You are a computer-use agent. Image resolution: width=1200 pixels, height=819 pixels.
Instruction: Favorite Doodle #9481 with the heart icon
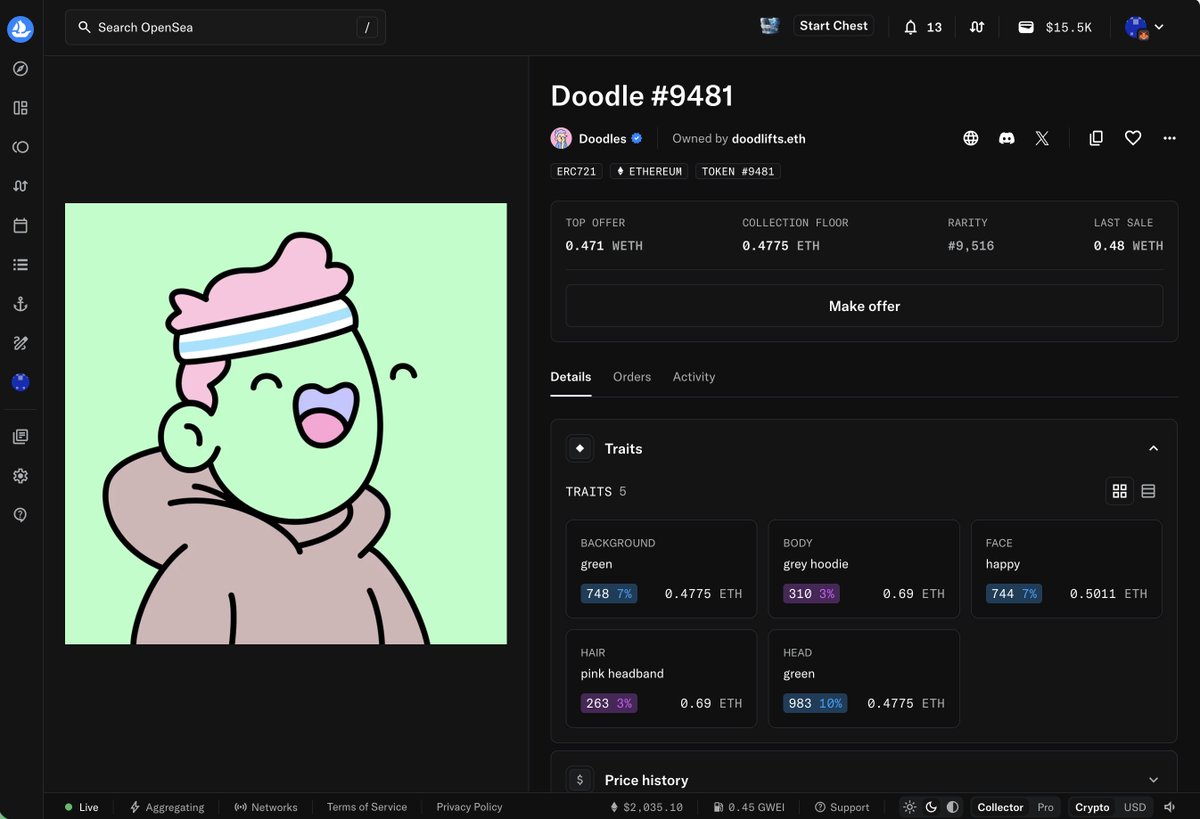click(1133, 138)
